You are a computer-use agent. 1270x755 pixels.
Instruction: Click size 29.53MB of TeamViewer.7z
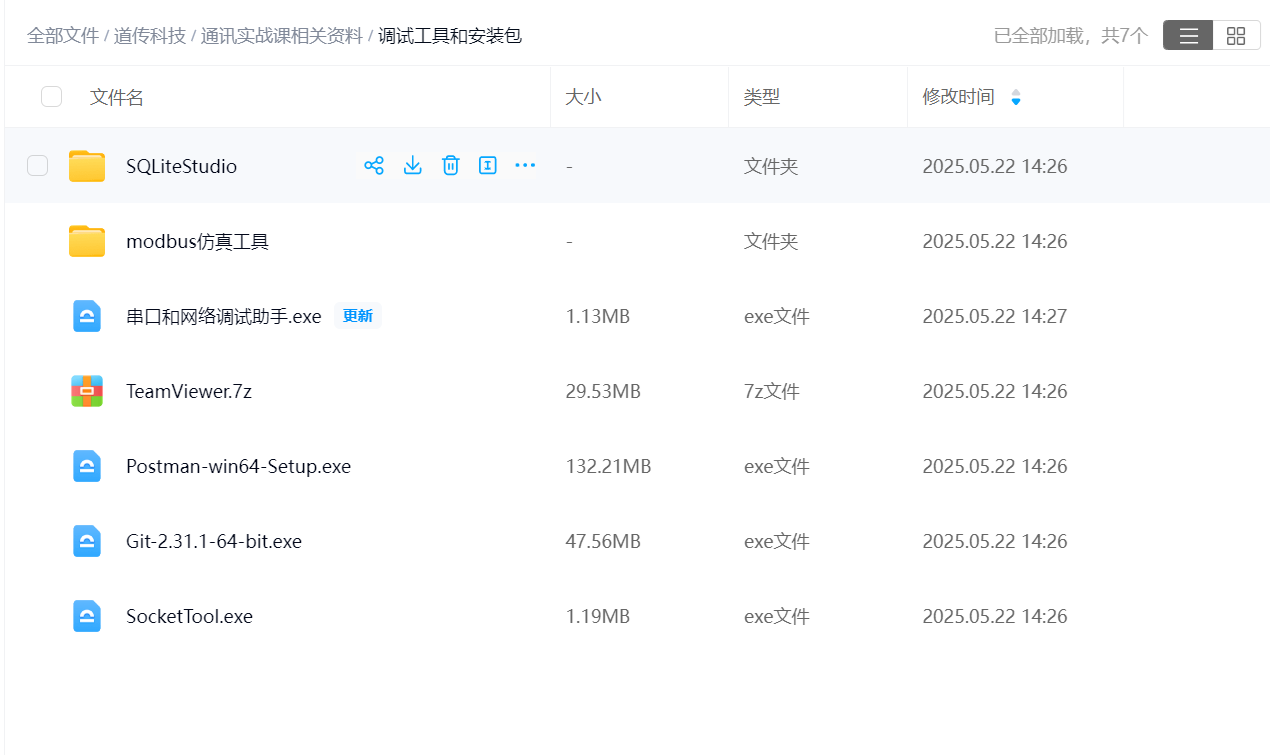click(603, 391)
